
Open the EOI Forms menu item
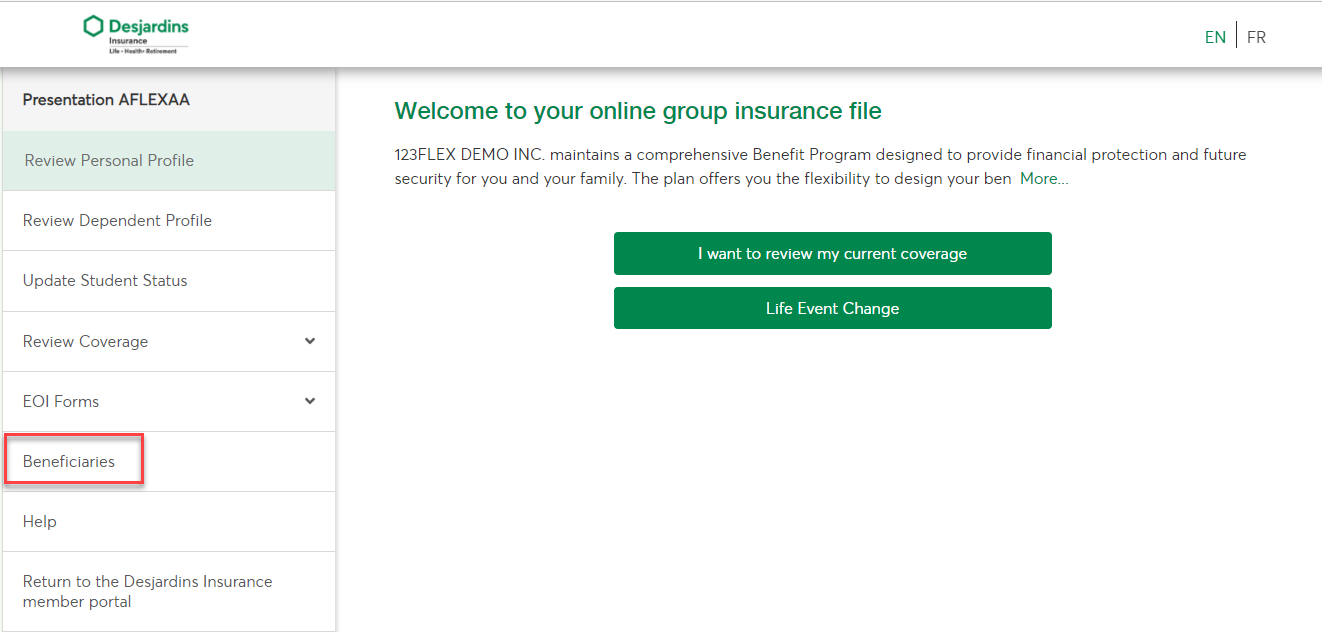pyautogui.click(x=169, y=401)
